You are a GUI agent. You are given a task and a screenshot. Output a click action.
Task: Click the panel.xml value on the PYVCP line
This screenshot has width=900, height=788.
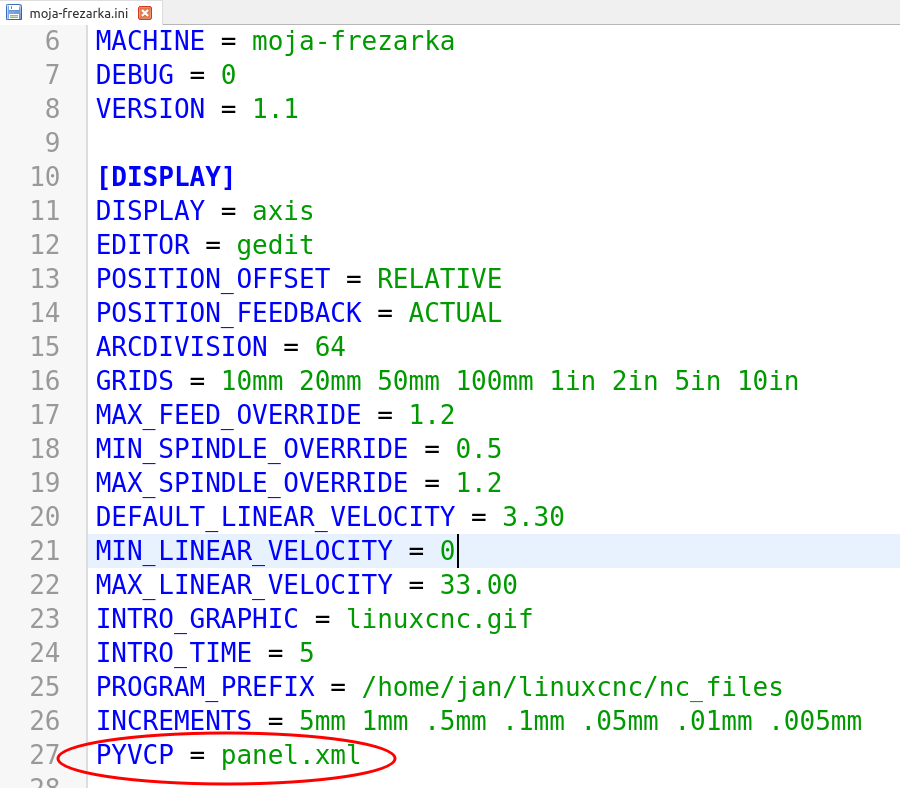tap(290, 755)
